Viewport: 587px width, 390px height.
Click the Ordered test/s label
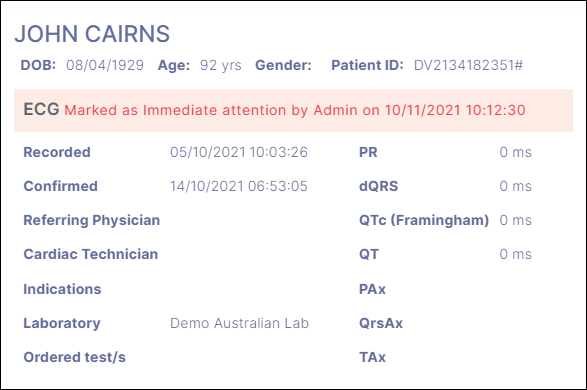(74, 357)
